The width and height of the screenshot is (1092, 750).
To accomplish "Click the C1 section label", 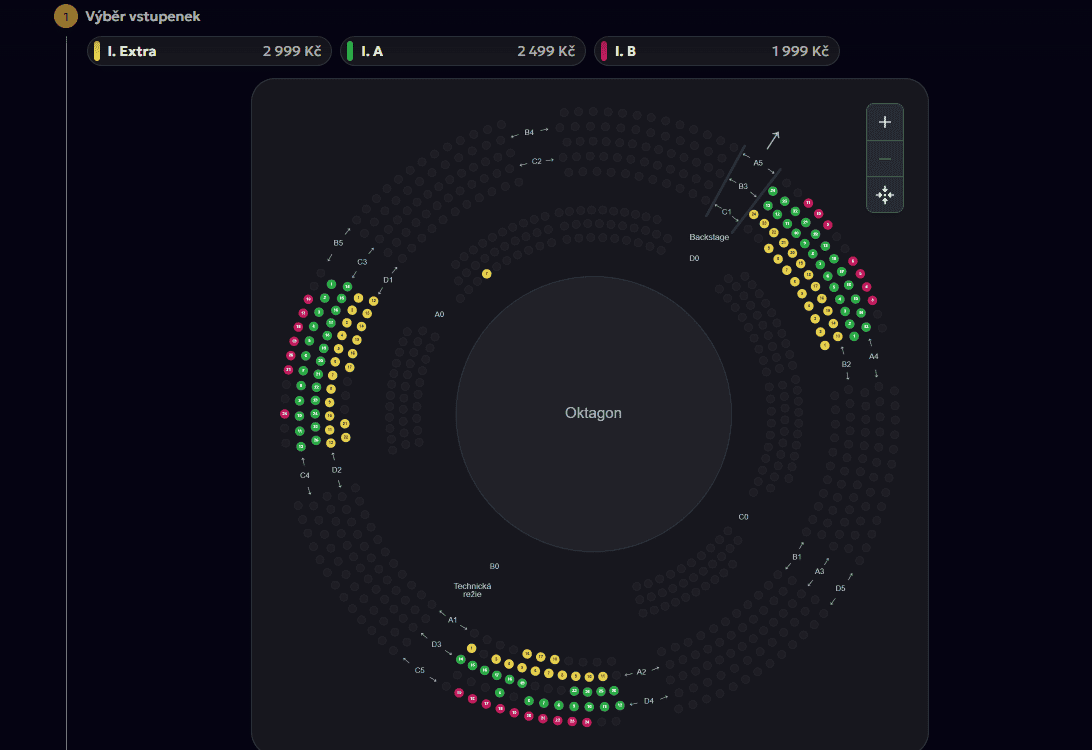I will pos(726,212).
